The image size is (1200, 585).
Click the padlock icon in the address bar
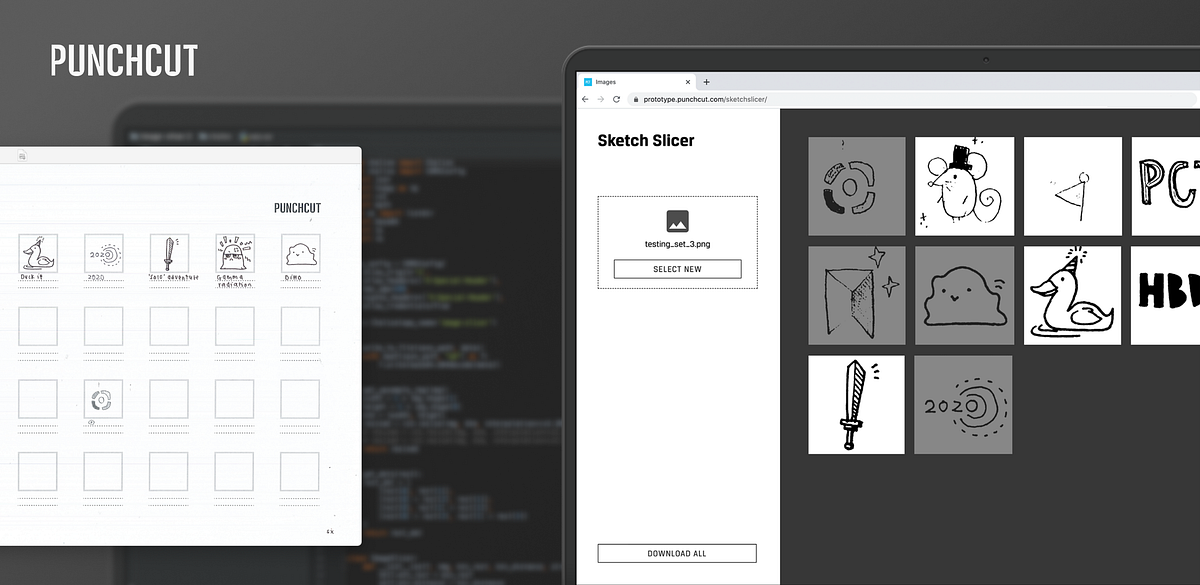pyautogui.click(x=636, y=100)
